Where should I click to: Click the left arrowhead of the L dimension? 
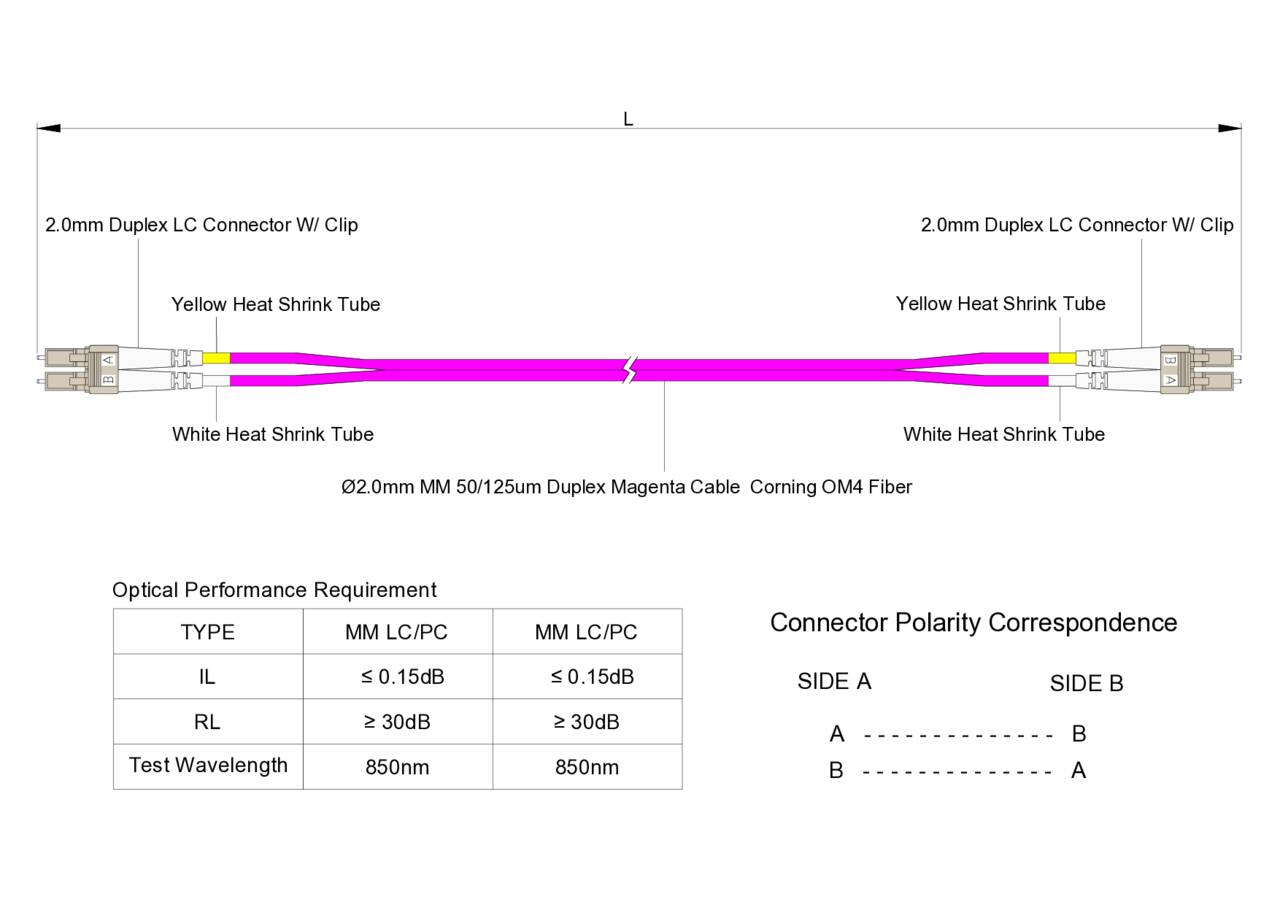point(48,128)
